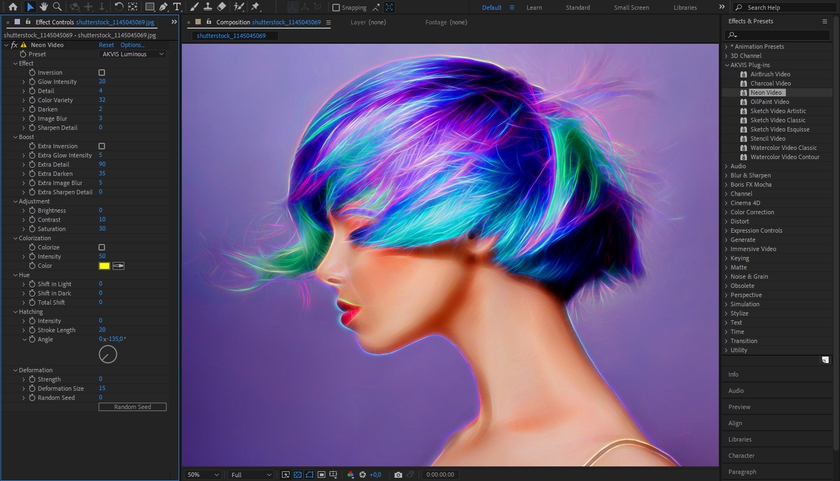Select the Brush tool
The width and height of the screenshot is (840, 481).
(x=194, y=7)
